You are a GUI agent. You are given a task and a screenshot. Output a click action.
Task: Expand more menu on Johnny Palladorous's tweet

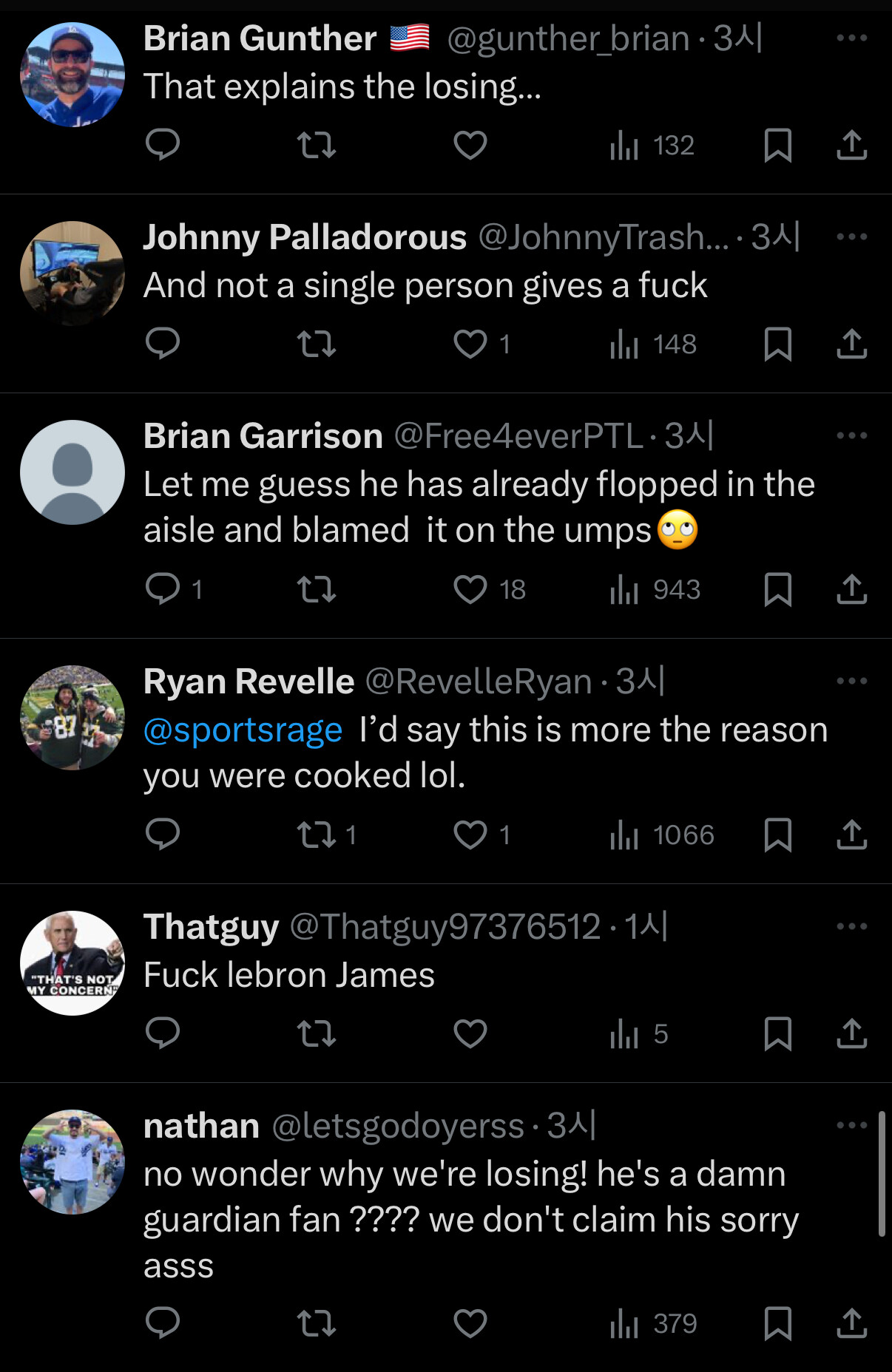(x=851, y=237)
